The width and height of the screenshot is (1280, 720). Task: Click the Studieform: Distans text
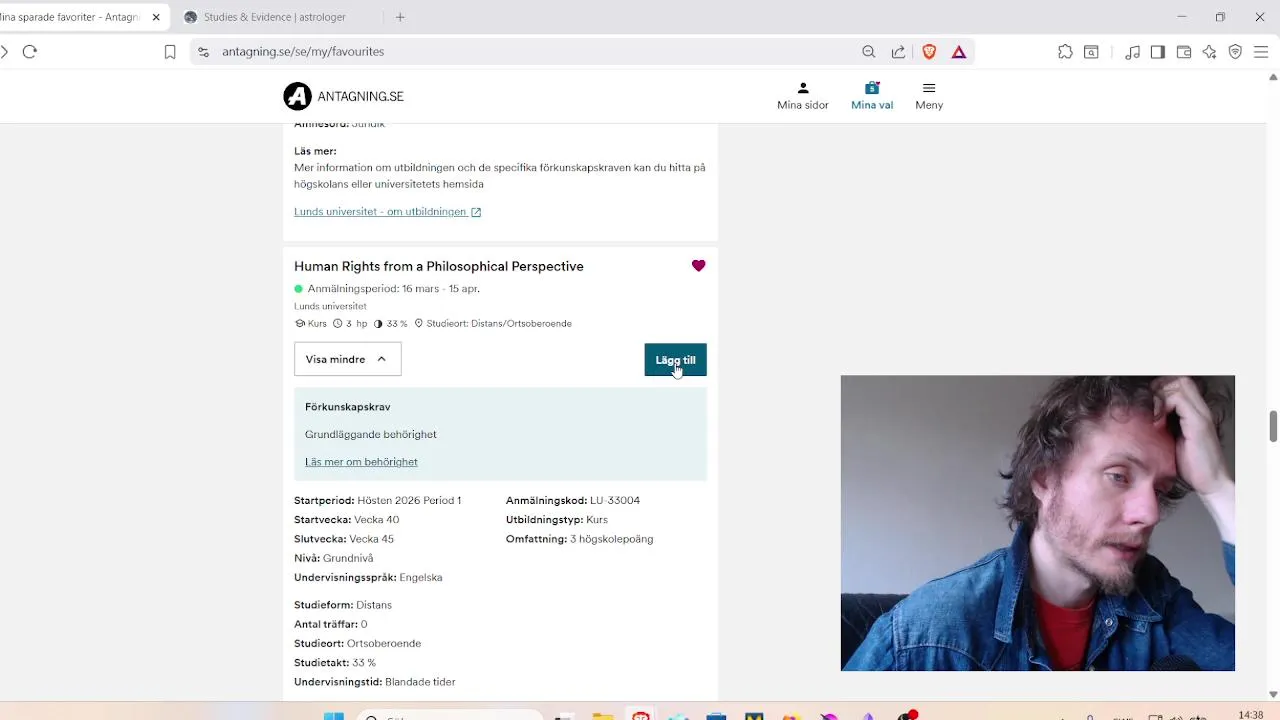click(343, 605)
